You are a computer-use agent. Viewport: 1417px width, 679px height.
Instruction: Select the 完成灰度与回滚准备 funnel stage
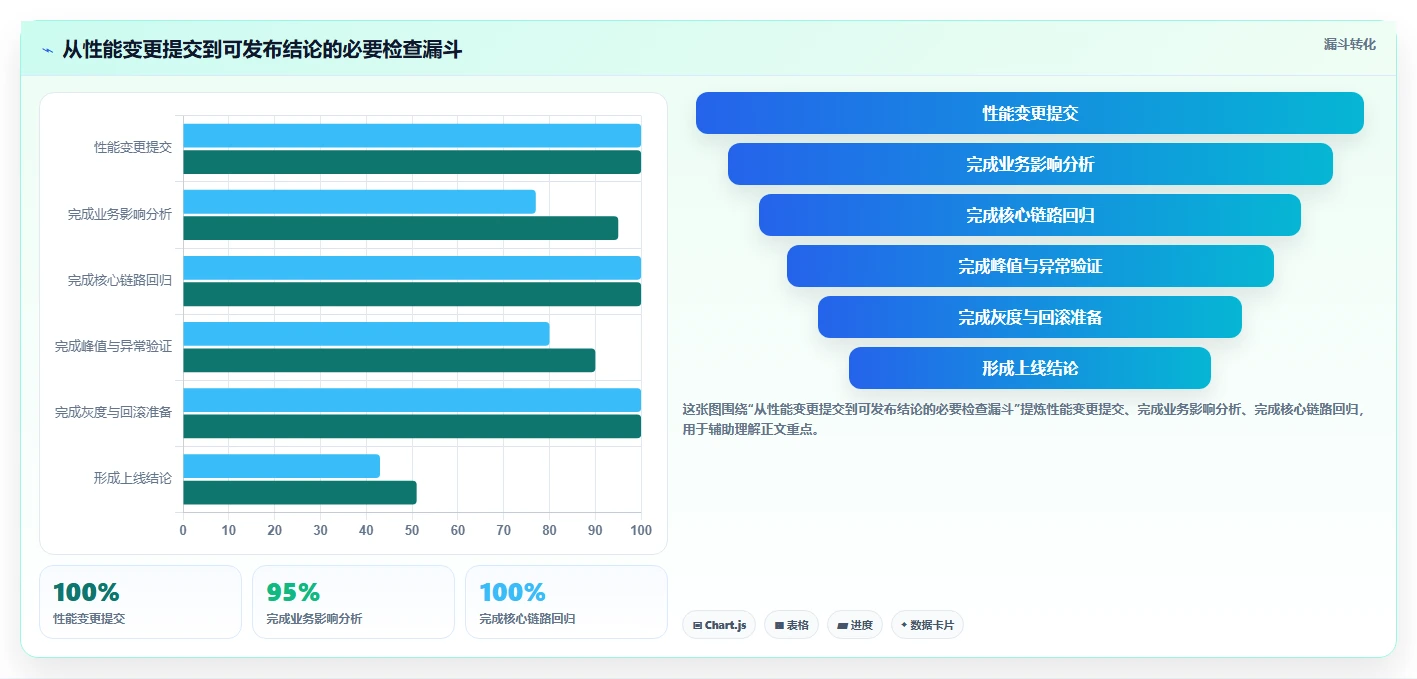click(1030, 317)
